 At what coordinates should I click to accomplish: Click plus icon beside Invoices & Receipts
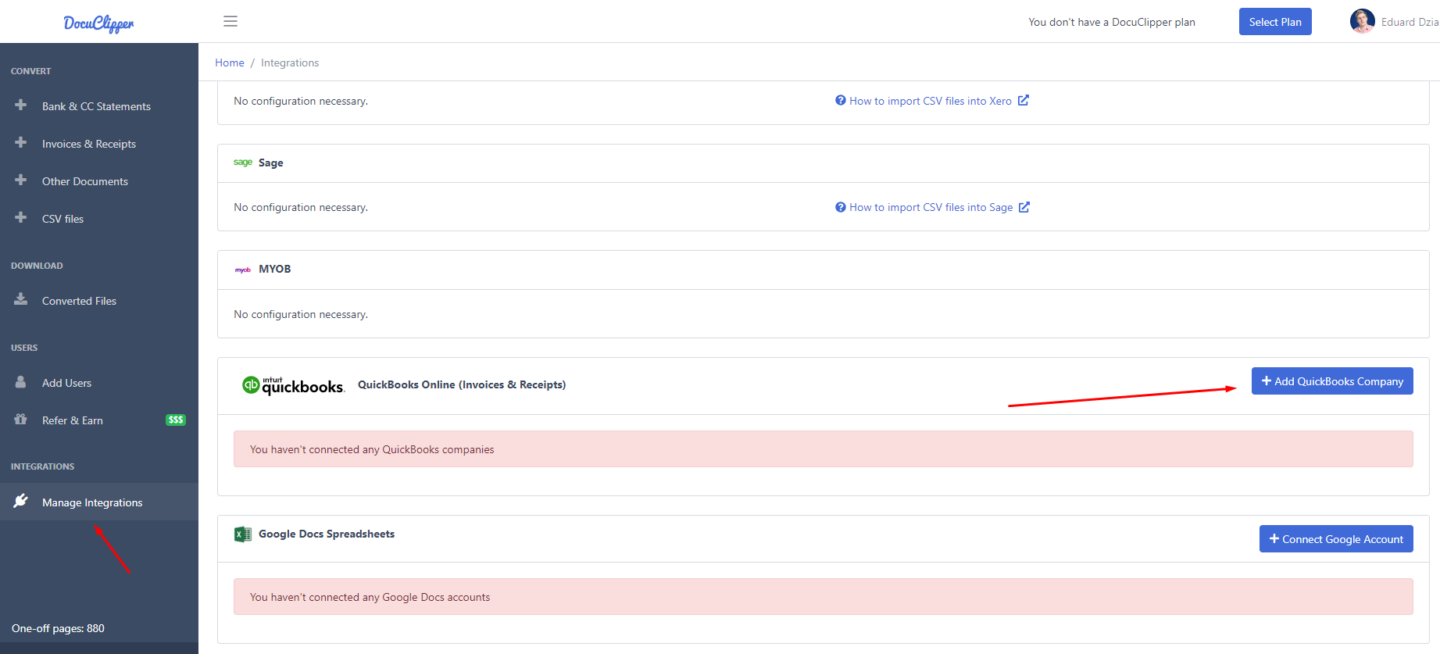point(21,143)
